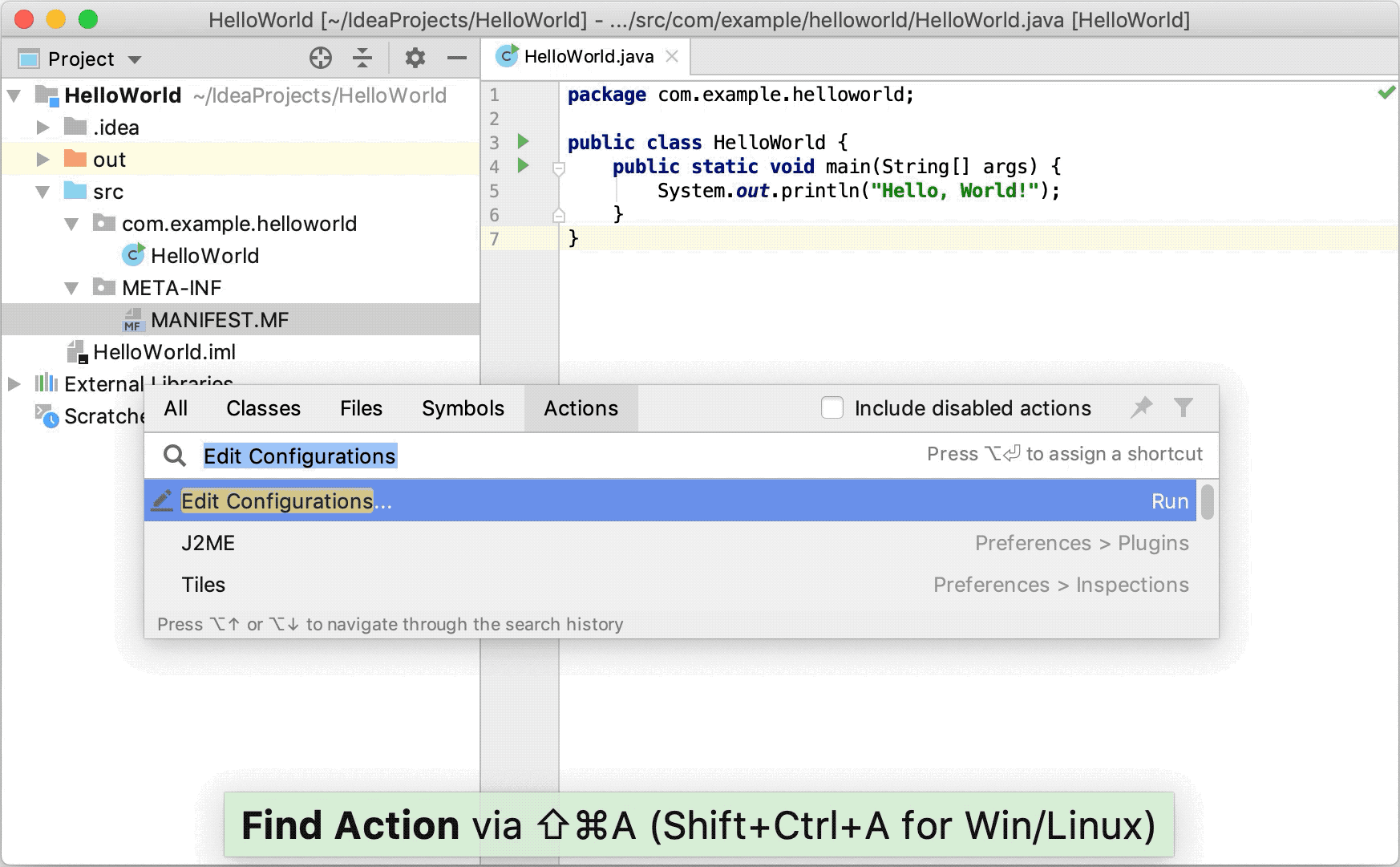Enable Include disabled actions checkbox
Screen dimensions: 1400x867
pos(832,408)
